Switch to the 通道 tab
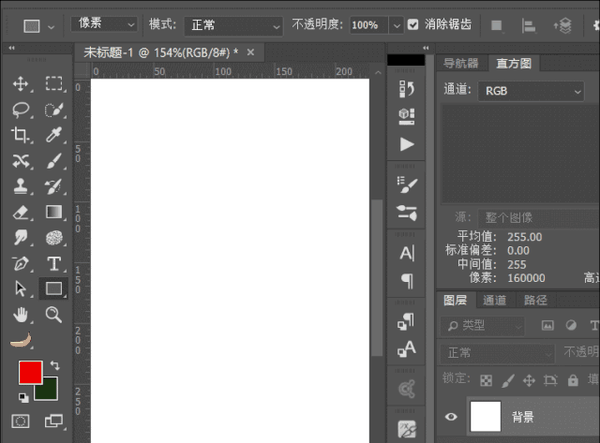600x443 pixels. [494, 300]
